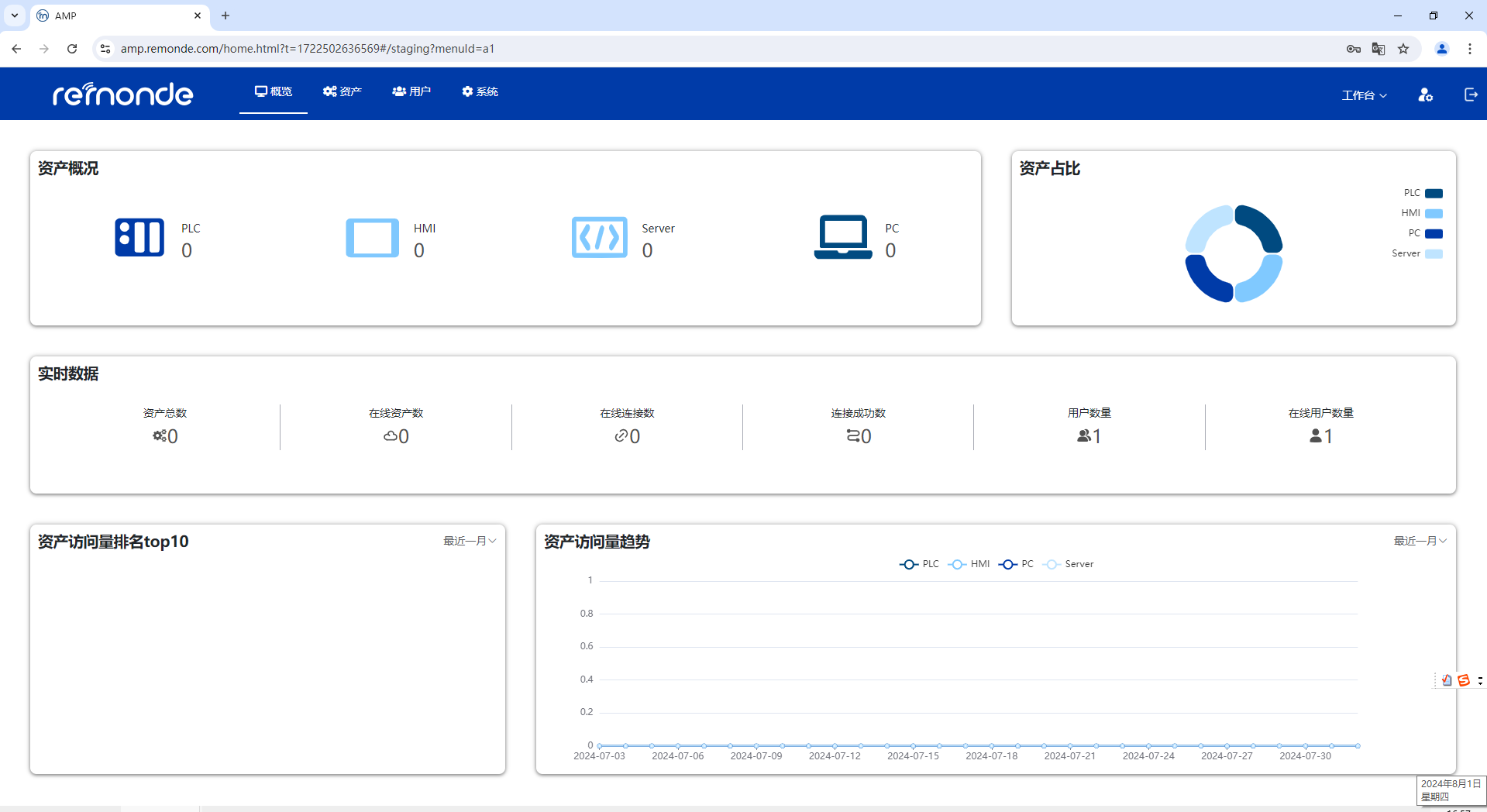Close the AMP browser tab

(198, 15)
